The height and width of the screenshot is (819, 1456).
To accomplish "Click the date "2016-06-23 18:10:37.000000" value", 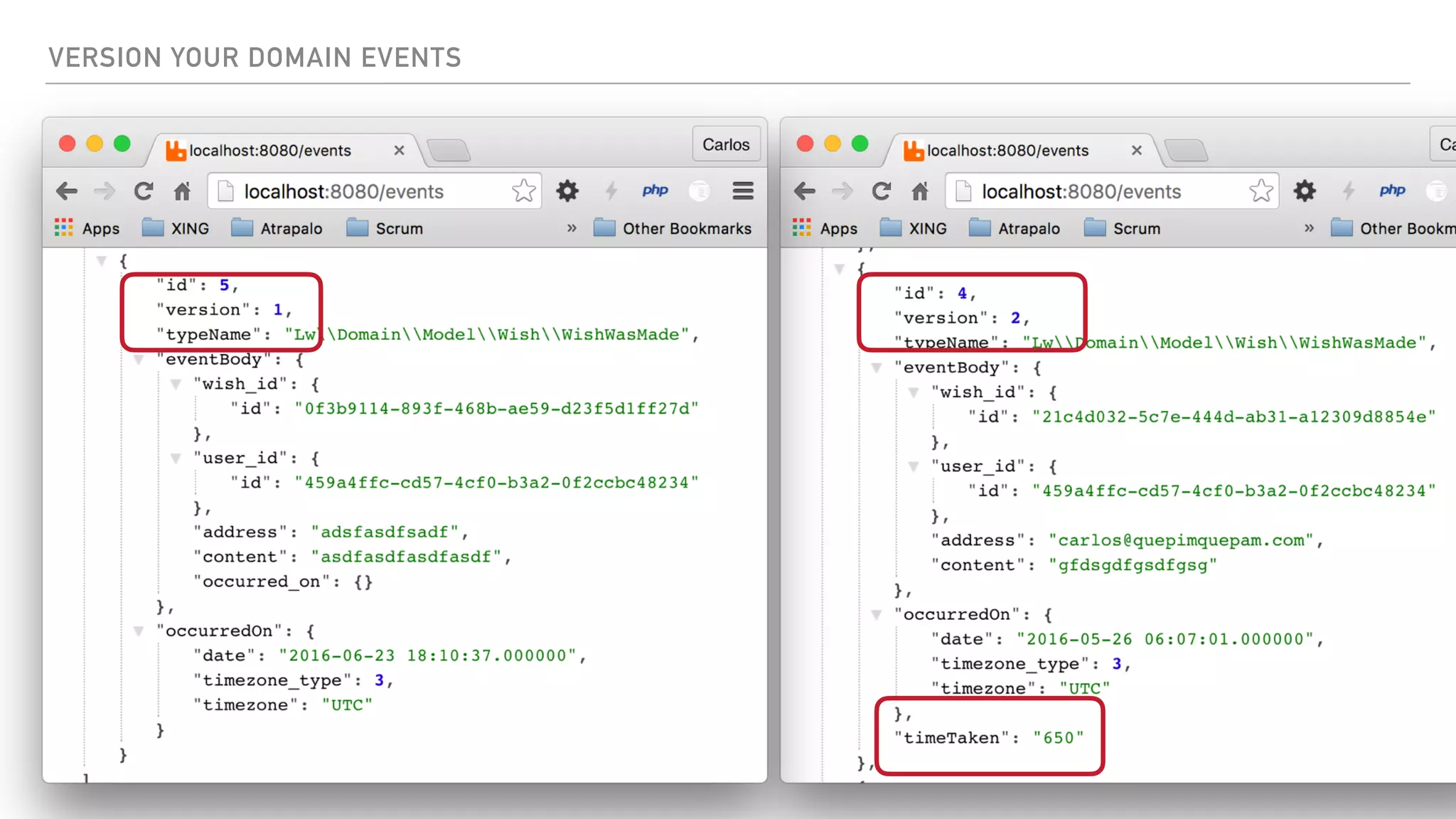I will coord(427,655).
